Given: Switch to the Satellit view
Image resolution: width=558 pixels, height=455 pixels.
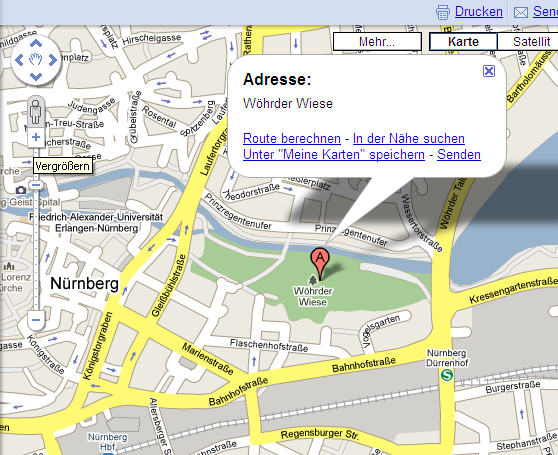Looking at the screenshot, I should click(528, 42).
